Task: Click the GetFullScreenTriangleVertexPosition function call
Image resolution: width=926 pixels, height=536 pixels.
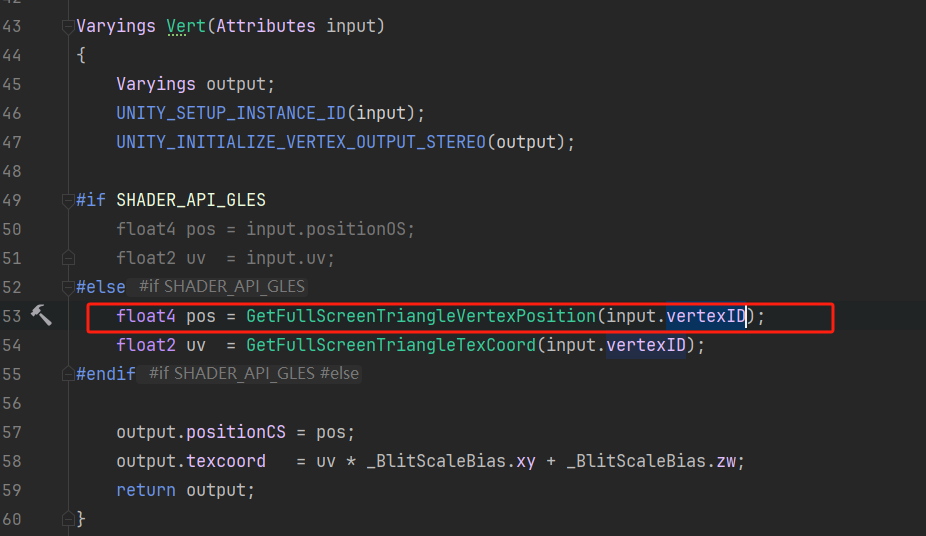Action: pyautogui.click(x=420, y=316)
